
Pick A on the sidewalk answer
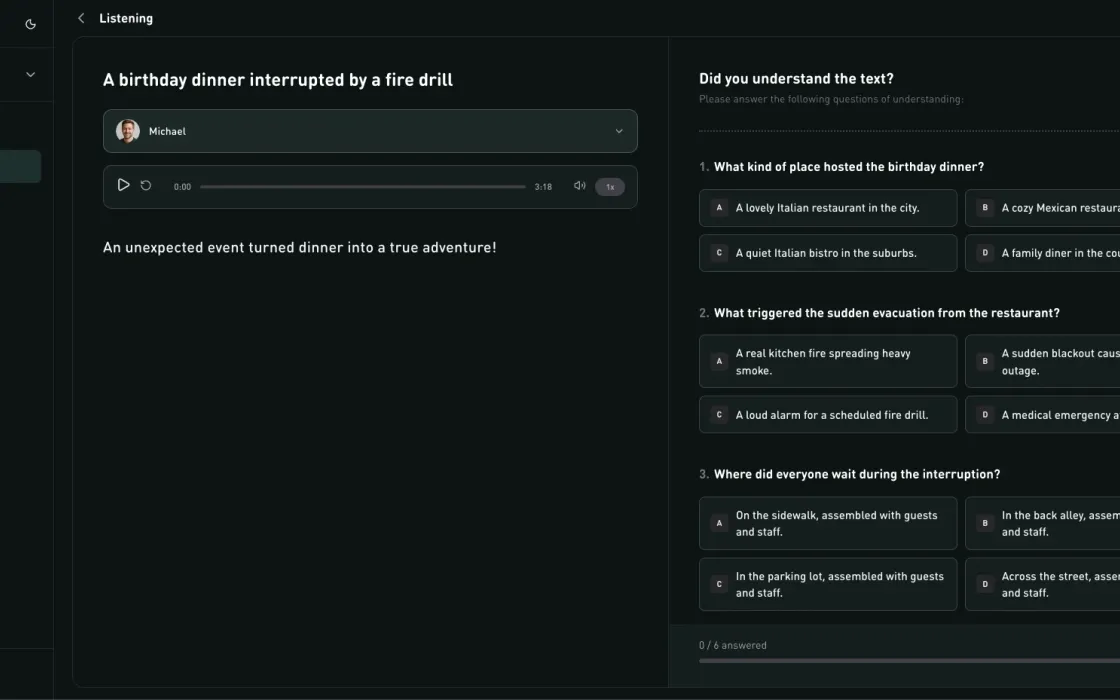828,523
